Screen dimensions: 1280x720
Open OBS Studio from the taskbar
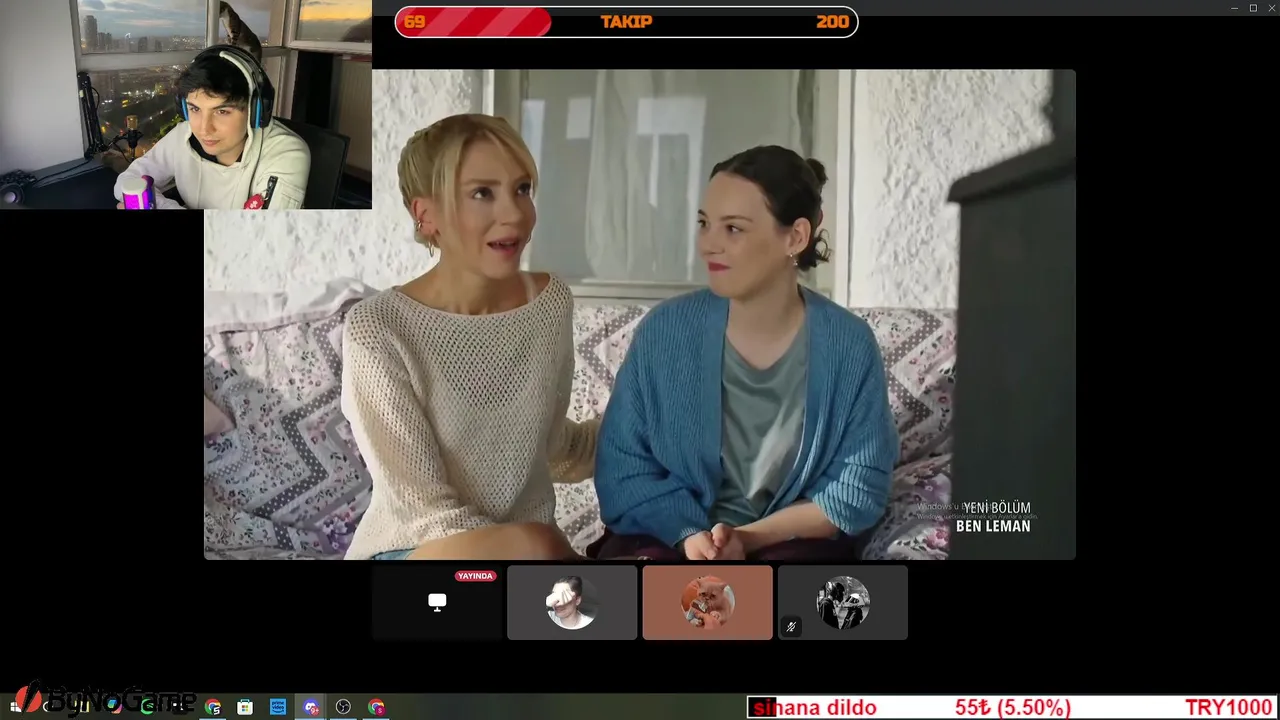point(343,707)
